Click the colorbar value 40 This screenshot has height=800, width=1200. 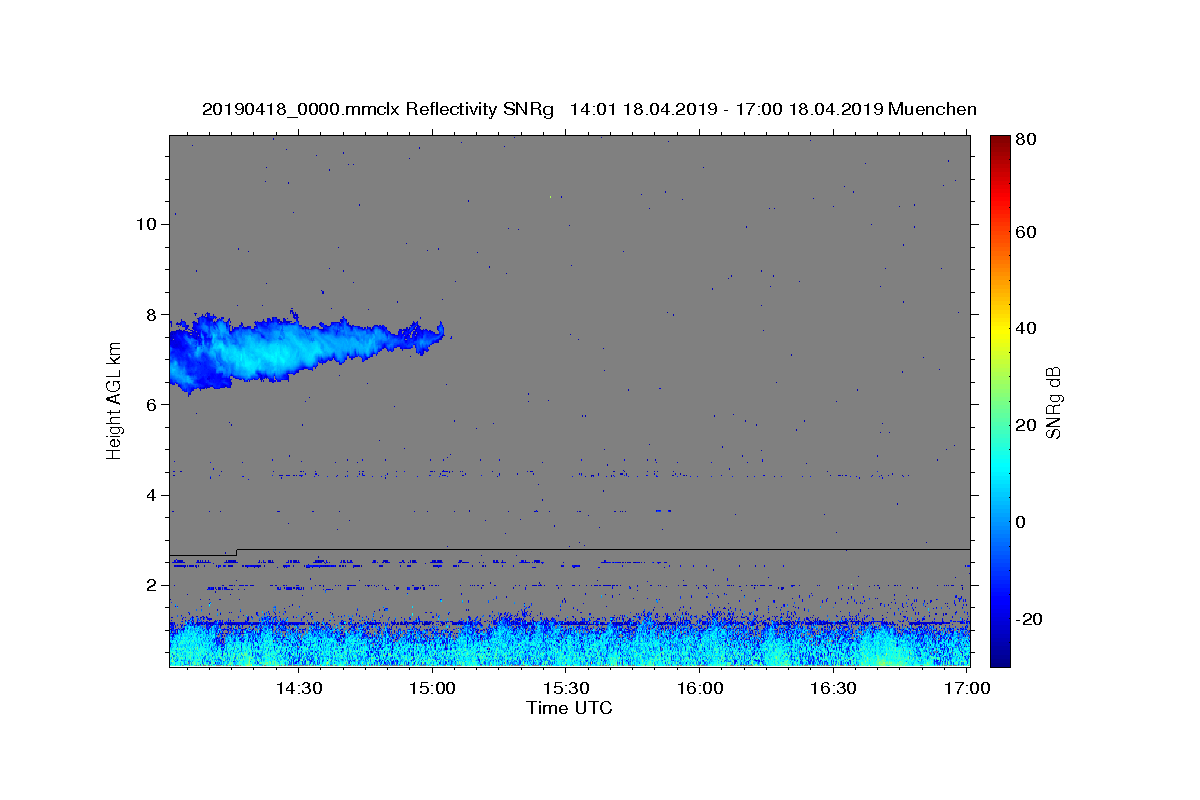[x=1025, y=329]
